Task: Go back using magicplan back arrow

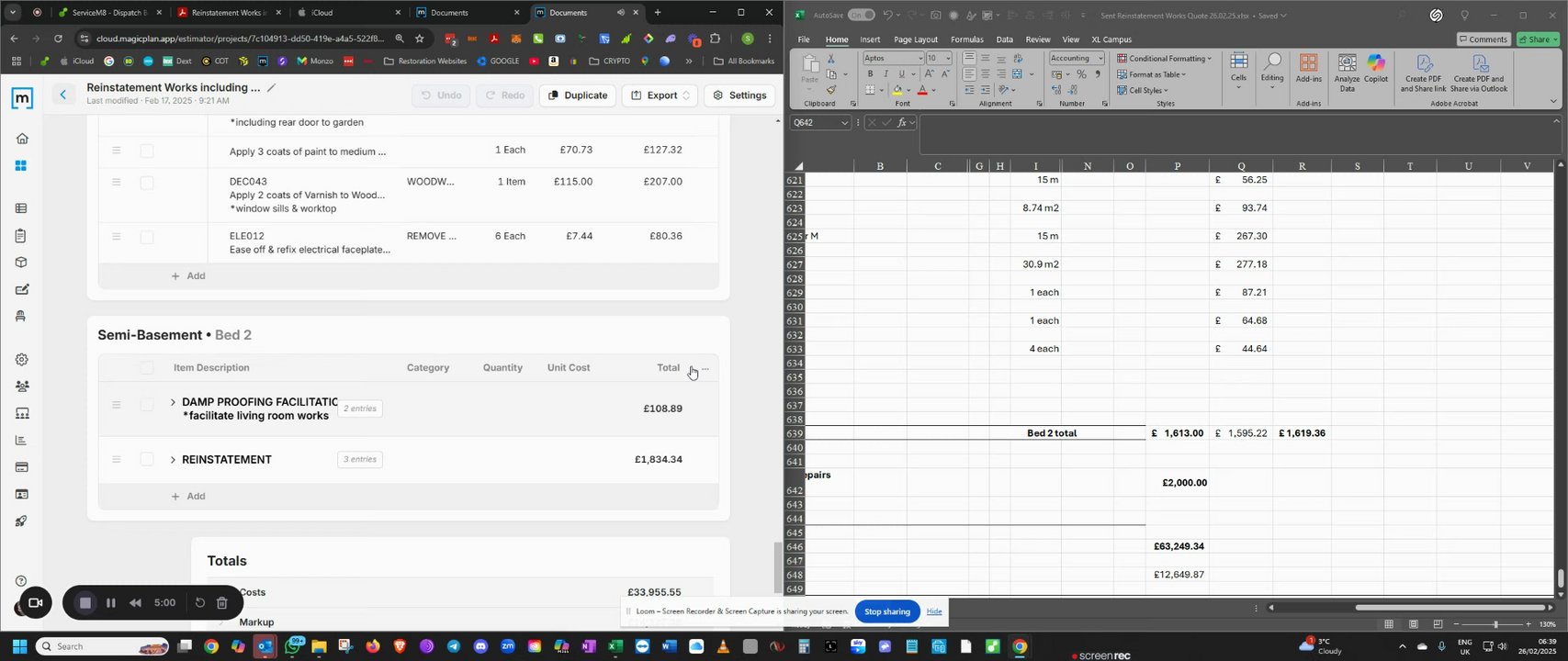Action: (x=63, y=95)
